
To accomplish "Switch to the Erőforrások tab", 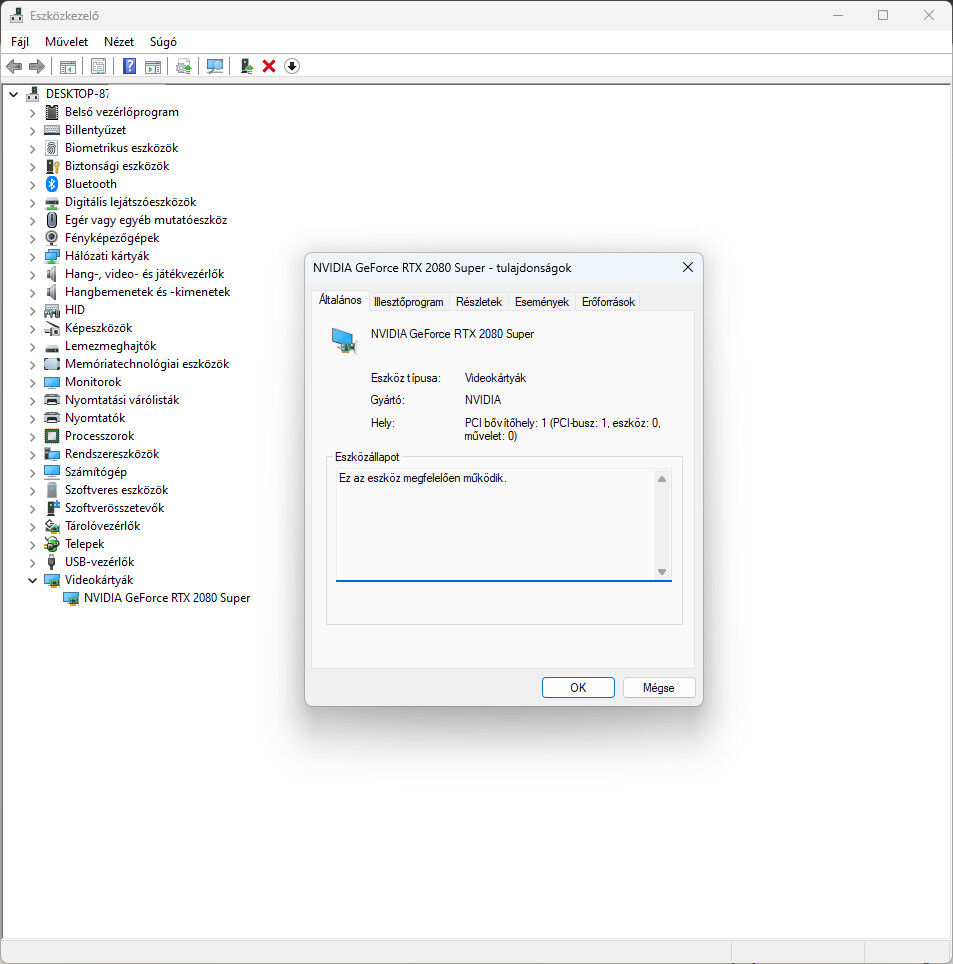I will point(608,302).
